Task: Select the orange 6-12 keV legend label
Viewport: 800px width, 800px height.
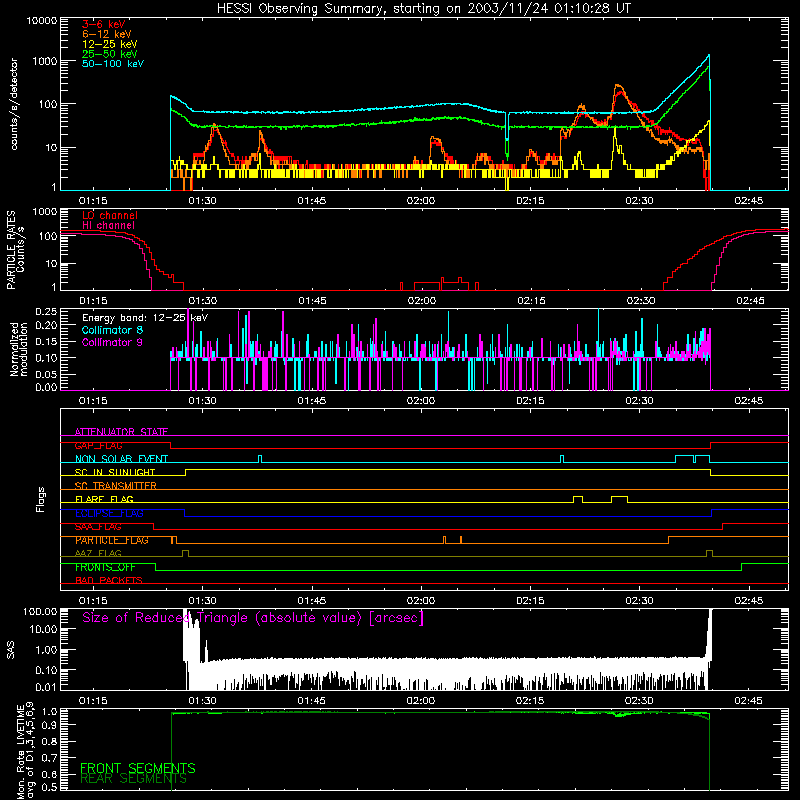Action: [107, 34]
